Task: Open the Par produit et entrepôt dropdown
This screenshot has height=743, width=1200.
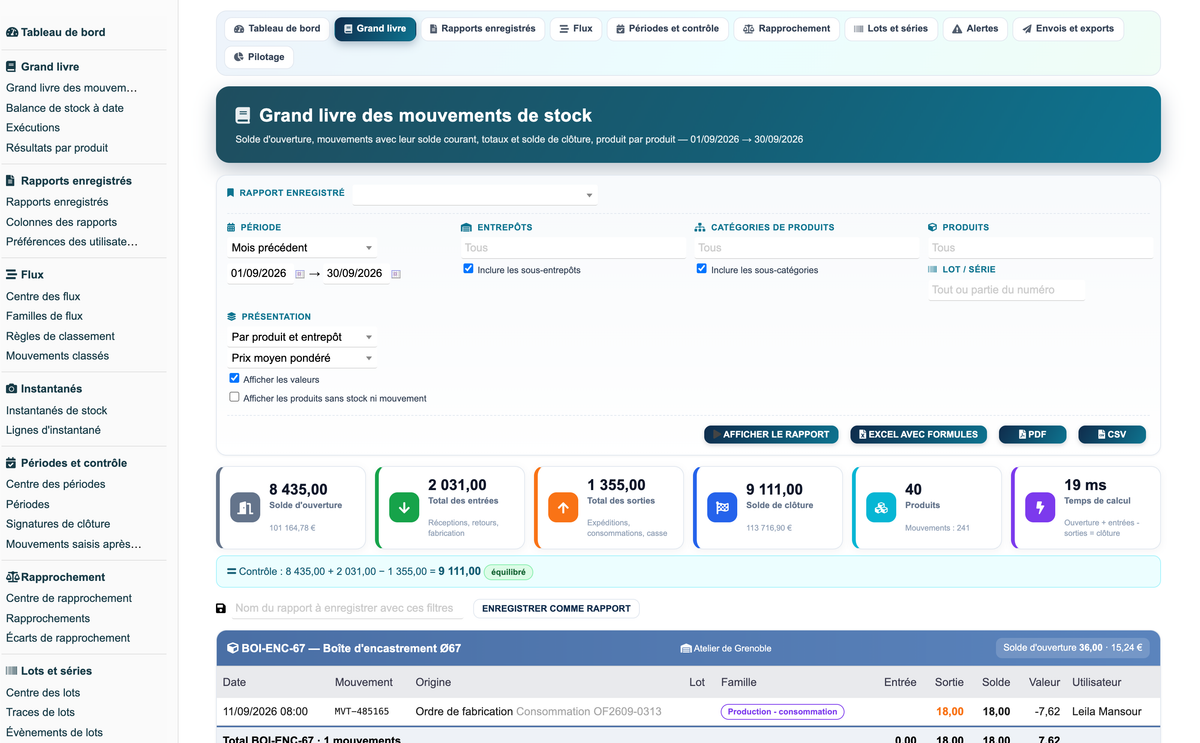Action: click(303, 337)
